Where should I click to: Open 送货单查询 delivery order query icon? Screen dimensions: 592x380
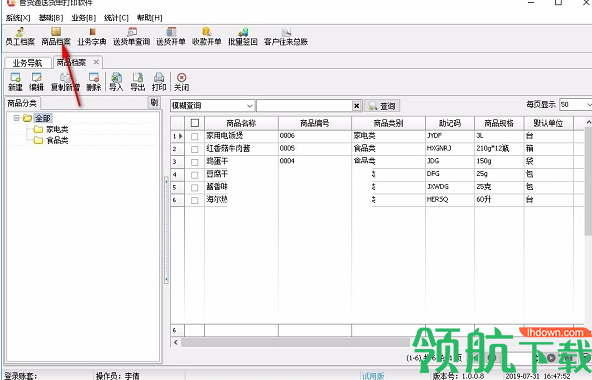pyautogui.click(x=132, y=37)
